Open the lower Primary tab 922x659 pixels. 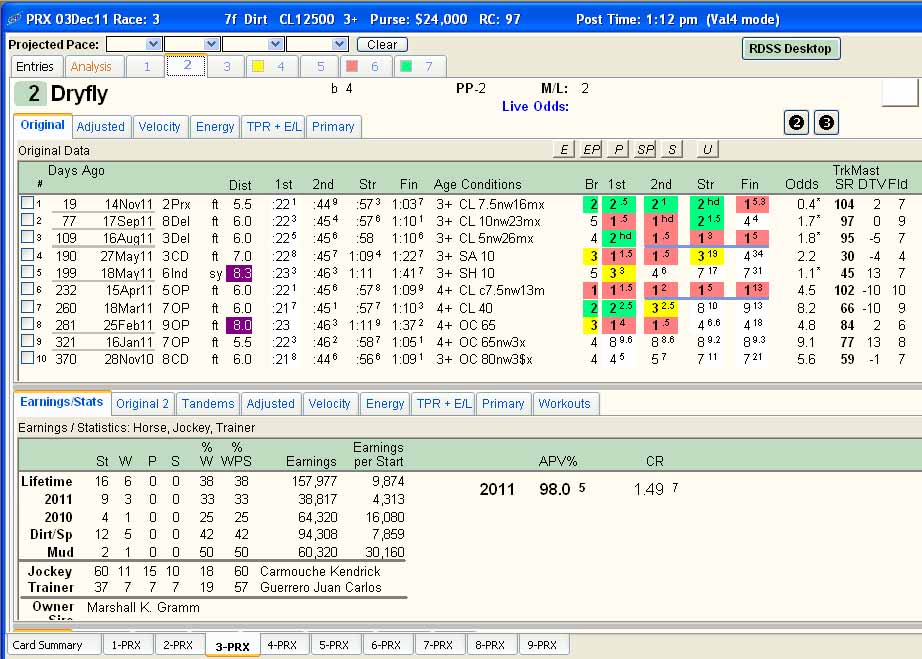pyautogui.click(x=503, y=403)
